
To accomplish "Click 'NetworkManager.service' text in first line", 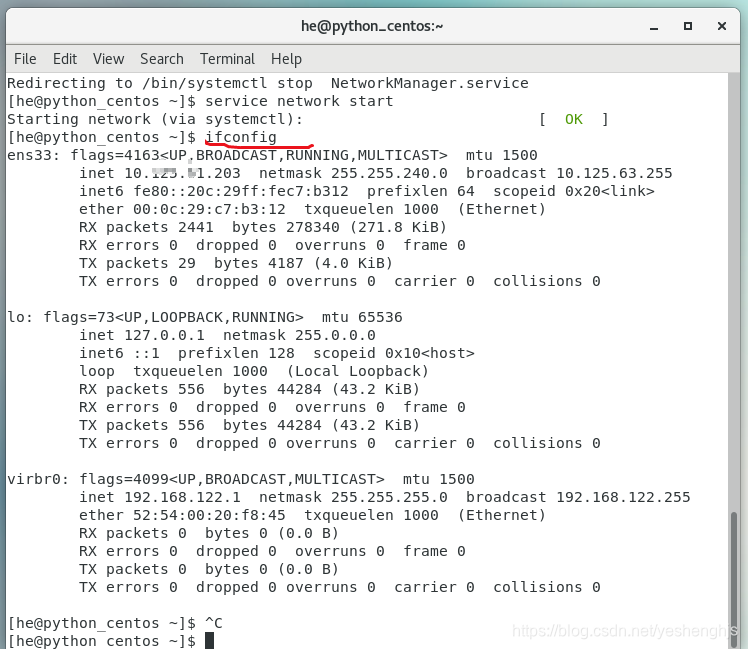I will pyautogui.click(x=430, y=84).
